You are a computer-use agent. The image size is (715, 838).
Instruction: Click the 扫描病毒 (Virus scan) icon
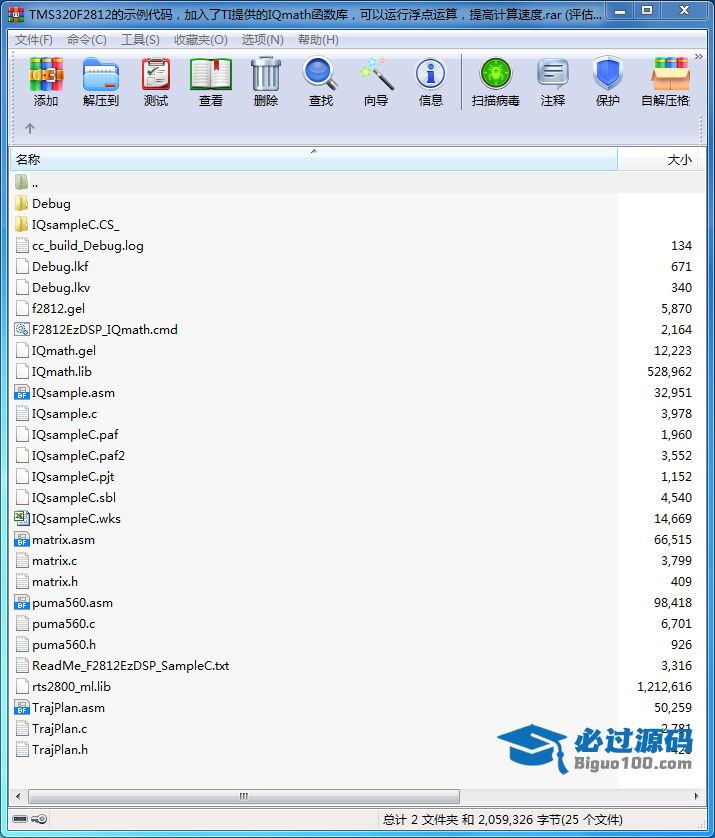(x=496, y=74)
